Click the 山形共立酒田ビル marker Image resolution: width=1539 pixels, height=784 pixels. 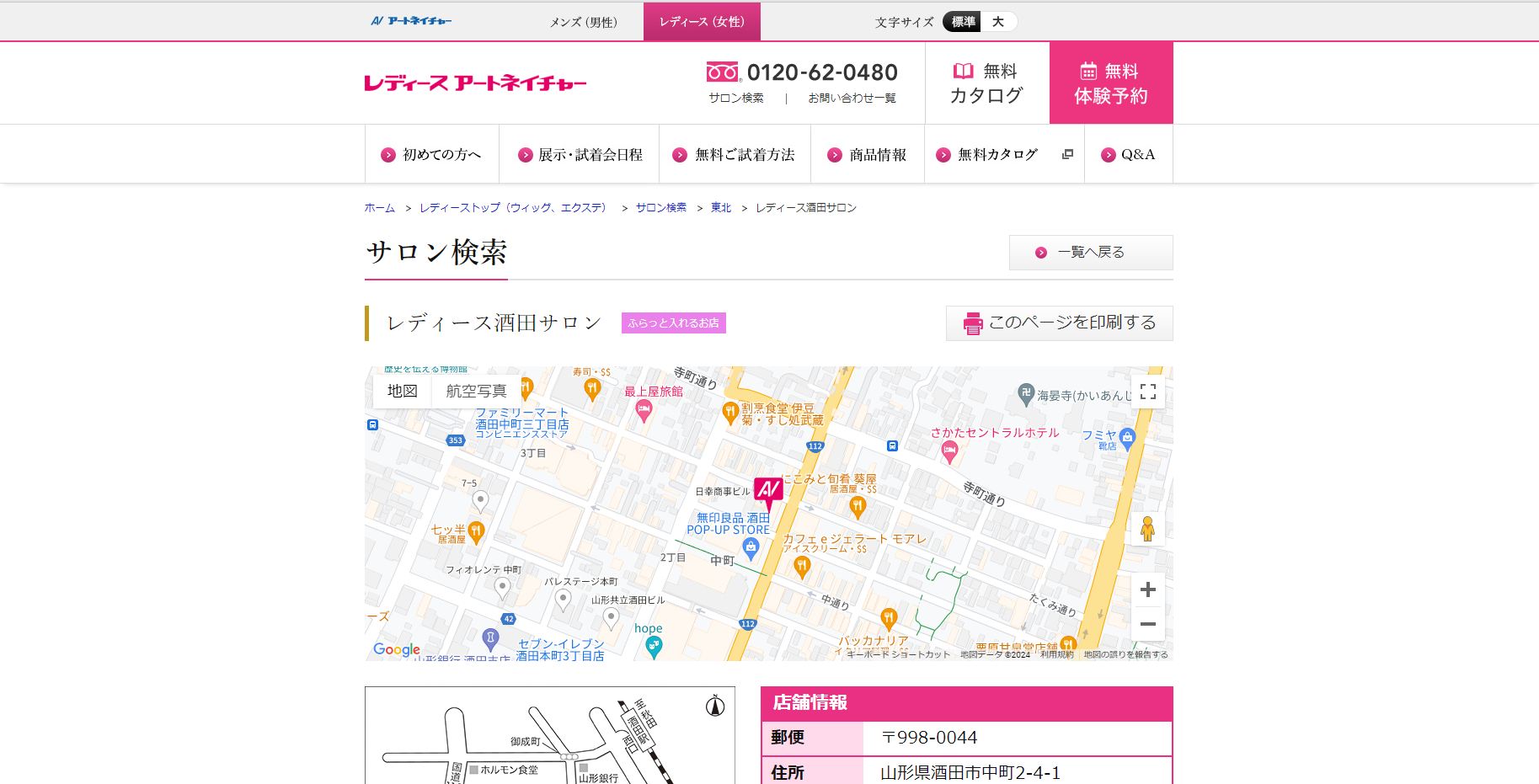612,619
